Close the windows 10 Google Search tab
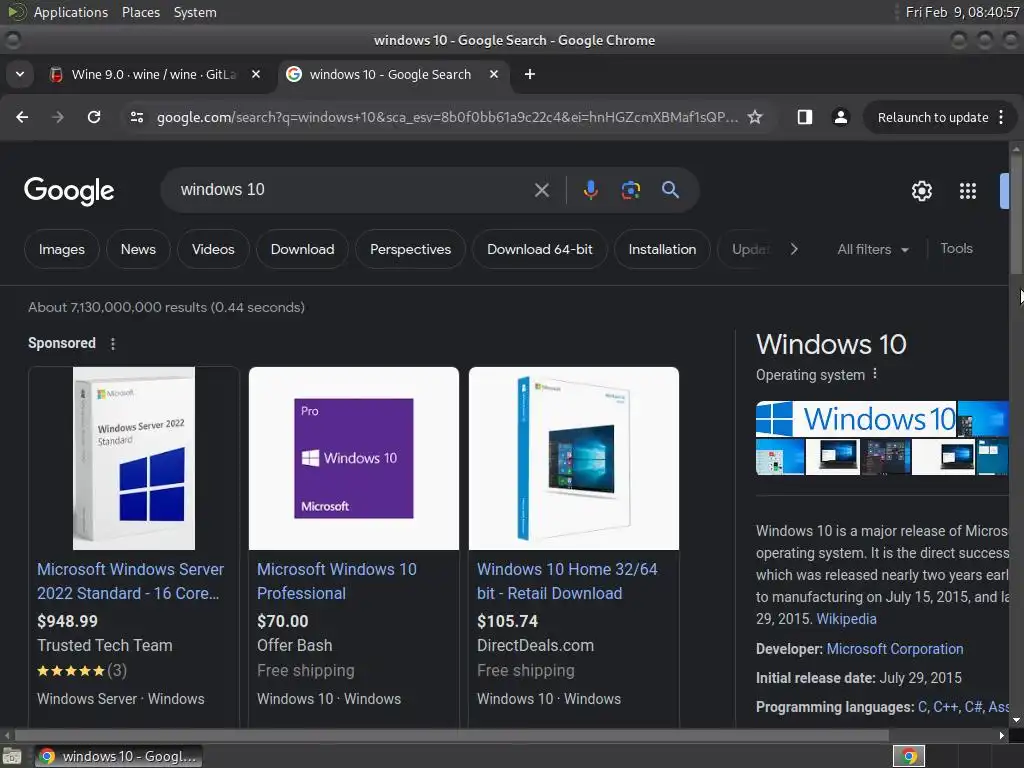 494,74
